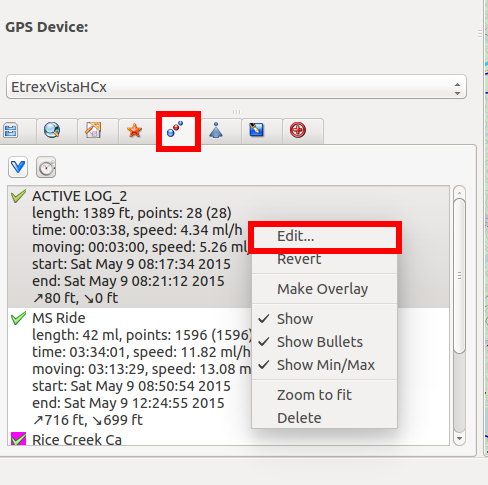Toggle the ACTIVE LOG_2 track checkmark
The image size is (488, 485).
click(18, 196)
